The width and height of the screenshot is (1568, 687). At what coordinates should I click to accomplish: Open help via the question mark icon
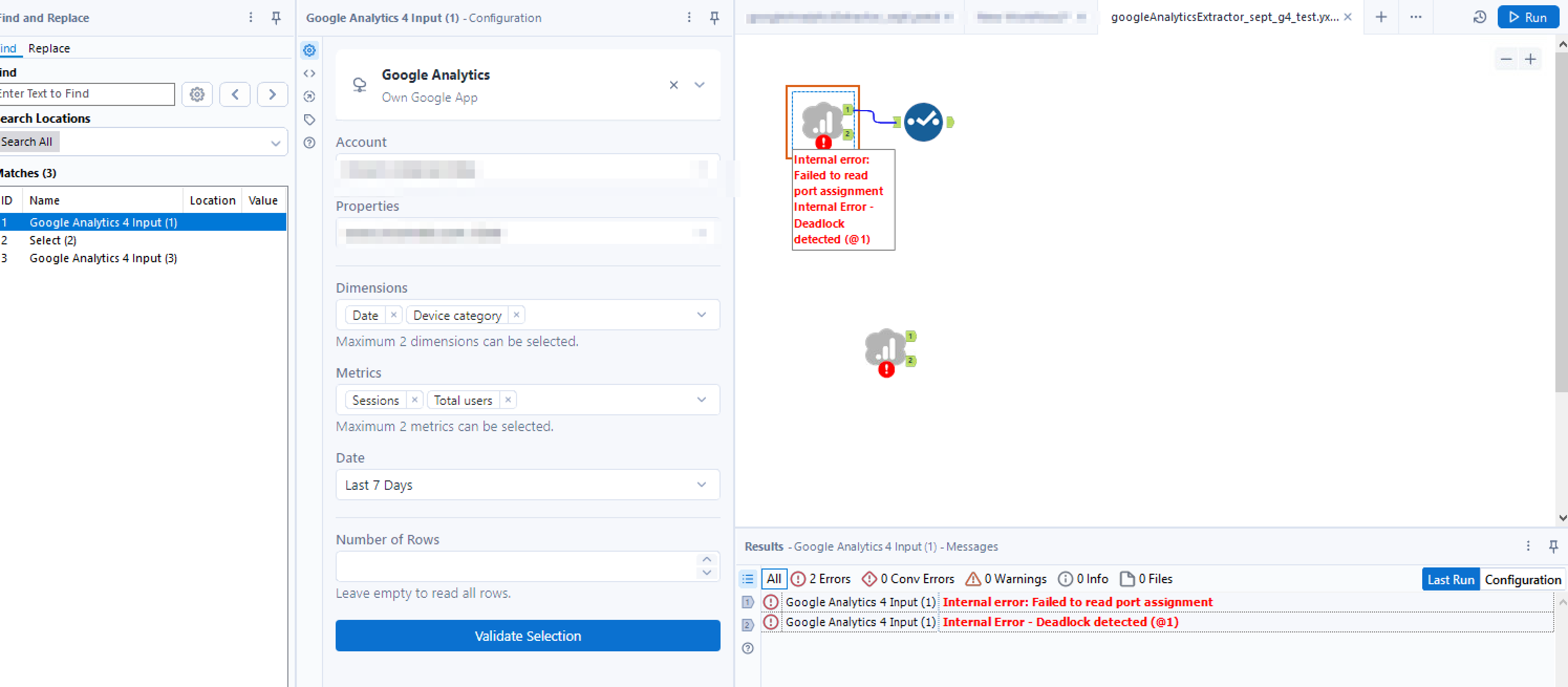pos(309,143)
